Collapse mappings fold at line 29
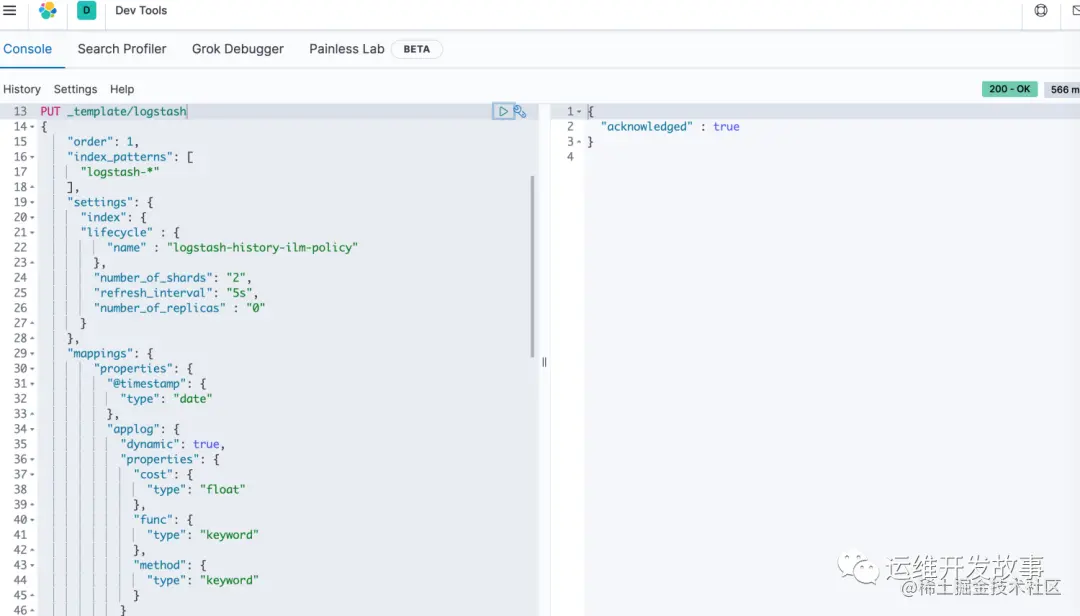This screenshot has height=616, width=1080. click(32, 353)
